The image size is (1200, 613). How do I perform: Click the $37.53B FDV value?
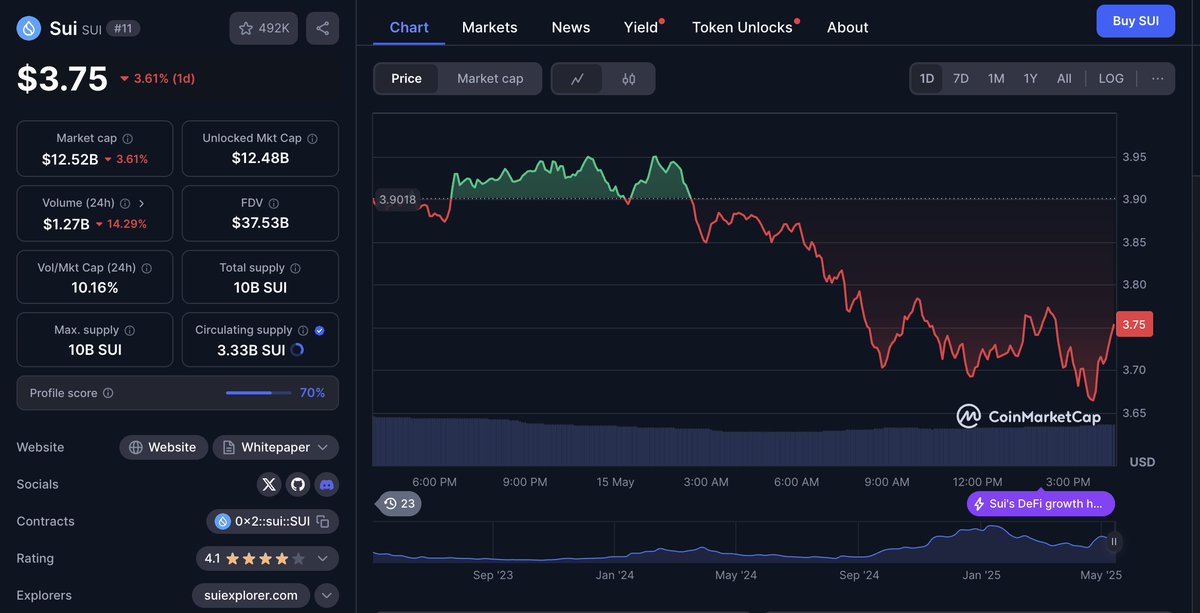(260, 223)
